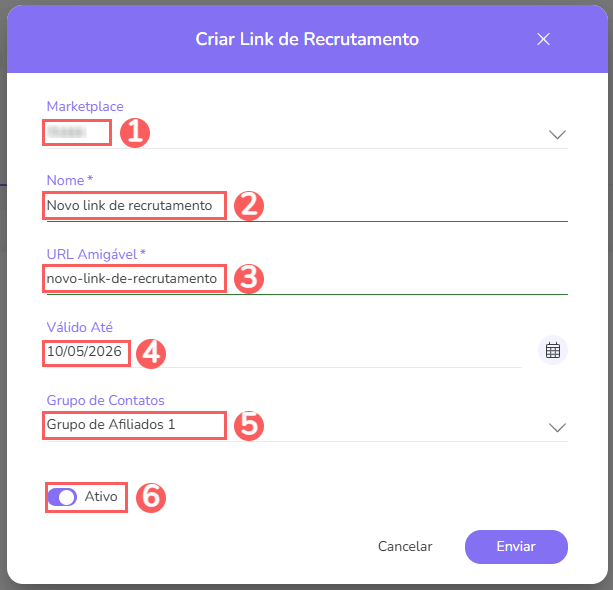The width and height of the screenshot is (613, 590).
Task: Click the red number 4 marker
Action: (150, 352)
